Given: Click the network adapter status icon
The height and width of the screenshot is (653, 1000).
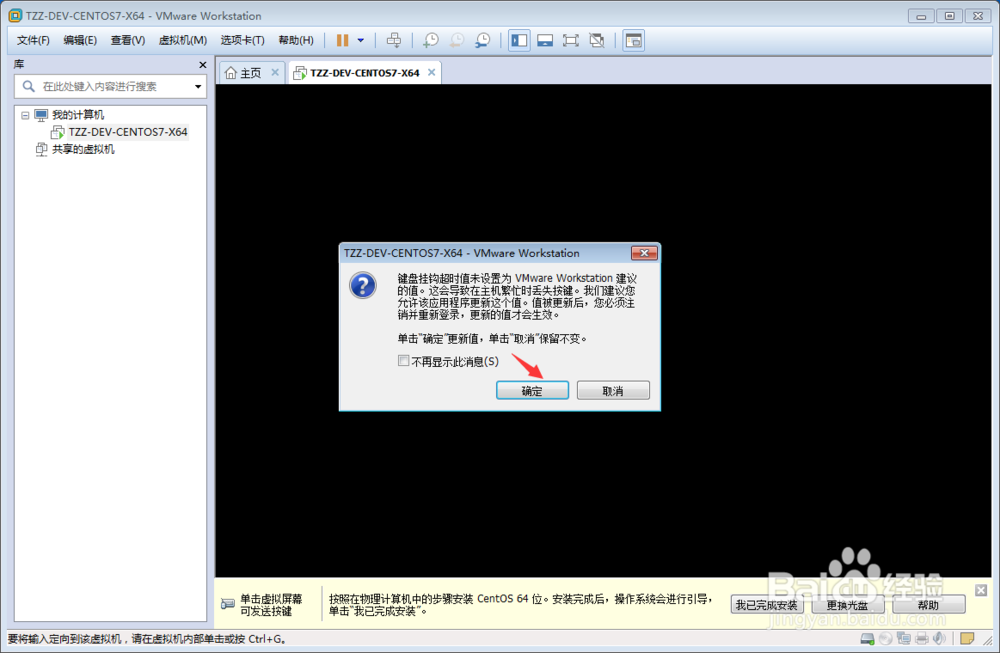Looking at the screenshot, I should 904,638.
